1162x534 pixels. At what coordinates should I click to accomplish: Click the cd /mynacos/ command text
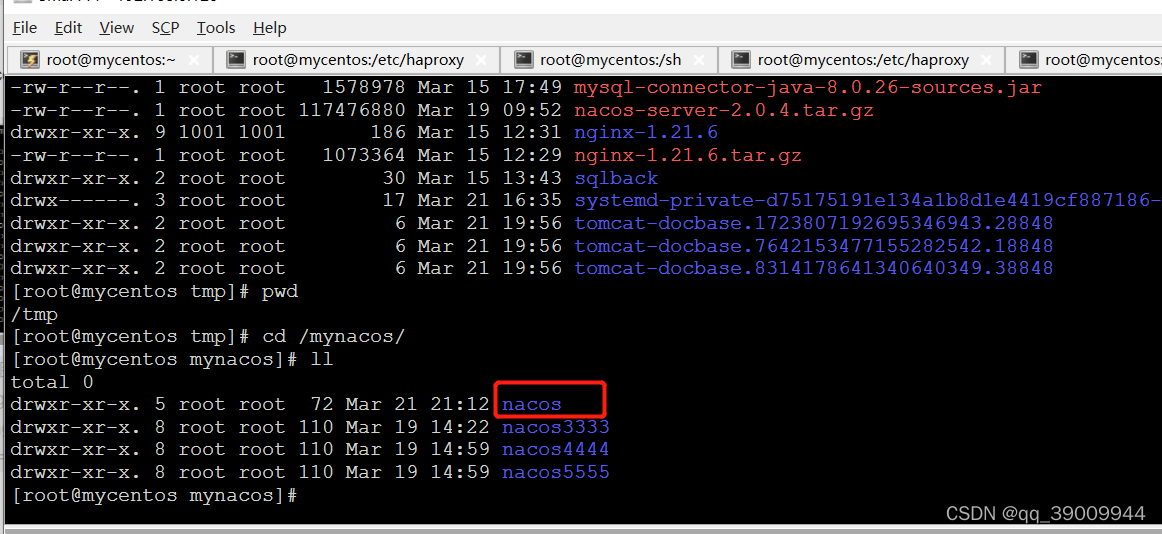tap(334, 336)
